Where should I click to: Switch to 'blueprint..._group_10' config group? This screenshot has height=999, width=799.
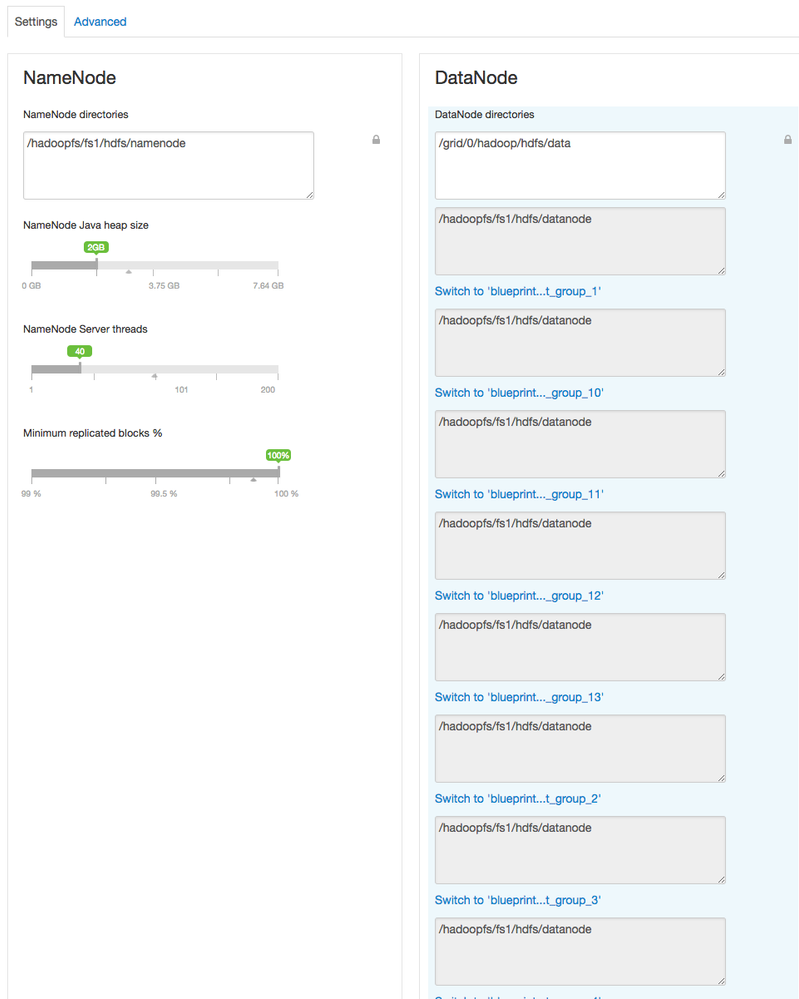[519, 393]
